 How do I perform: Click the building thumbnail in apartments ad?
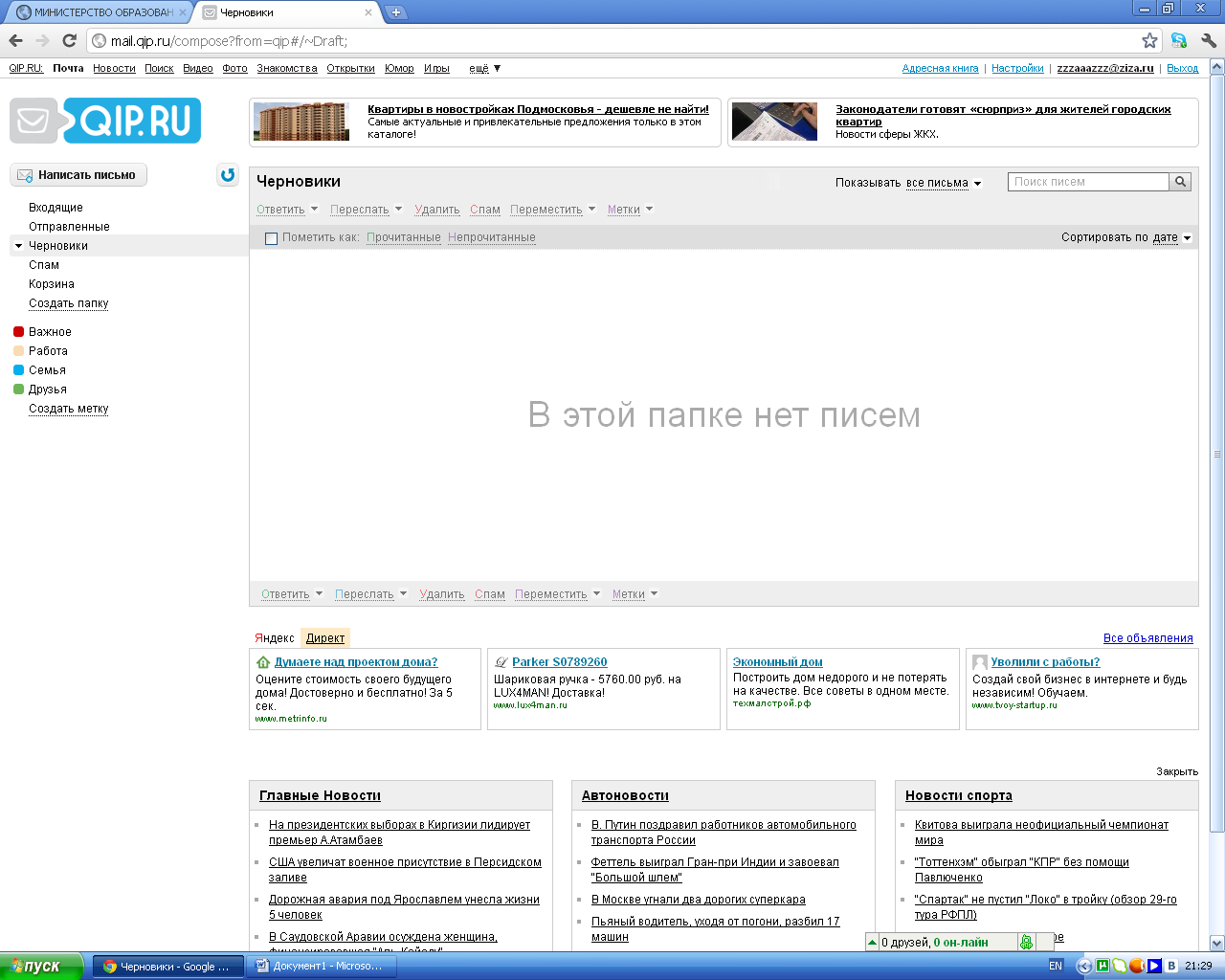click(x=301, y=122)
